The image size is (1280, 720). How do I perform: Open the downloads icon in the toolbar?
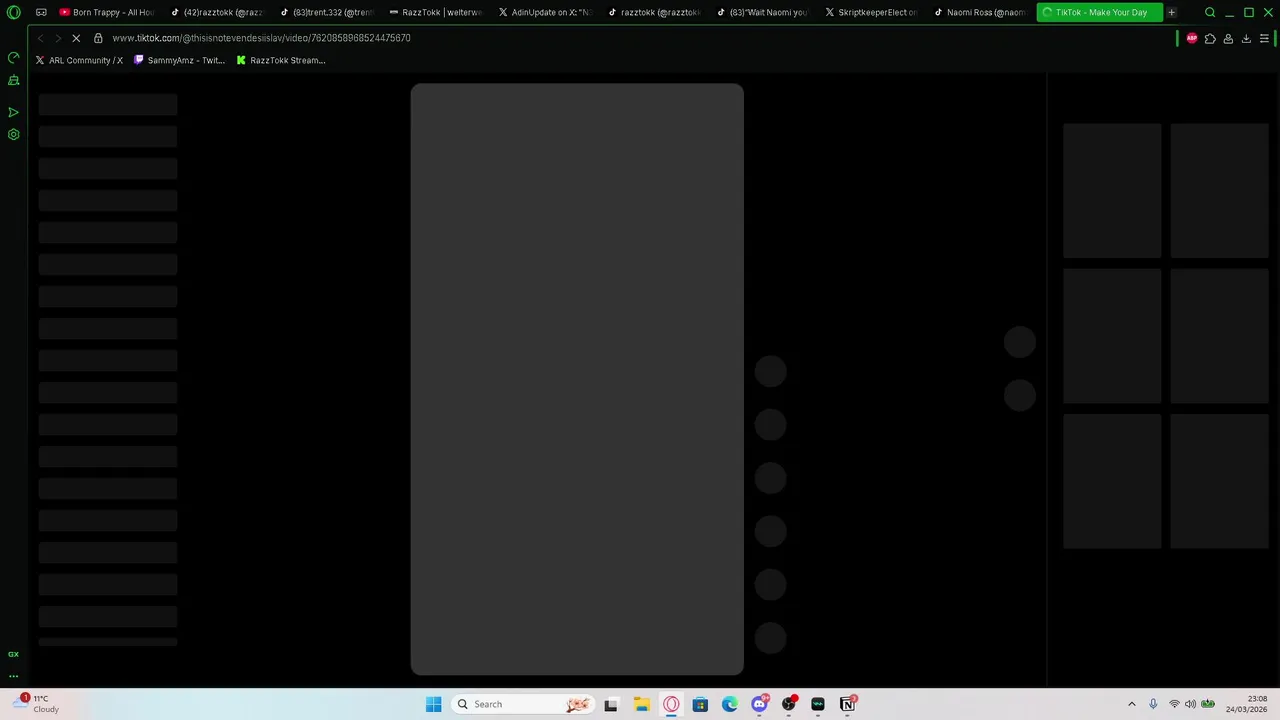click(x=1246, y=38)
